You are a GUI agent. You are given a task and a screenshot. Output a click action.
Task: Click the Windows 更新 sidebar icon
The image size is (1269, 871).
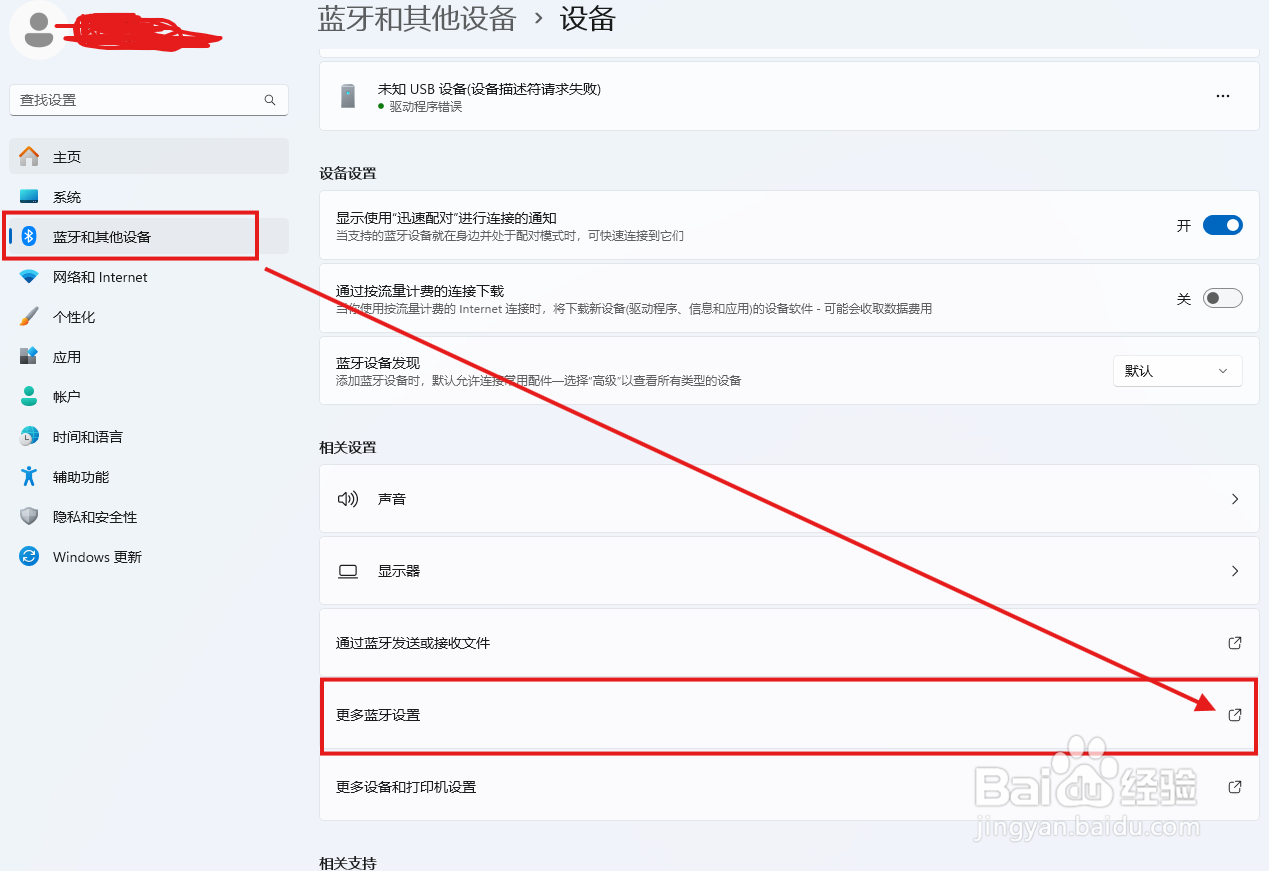coord(30,556)
